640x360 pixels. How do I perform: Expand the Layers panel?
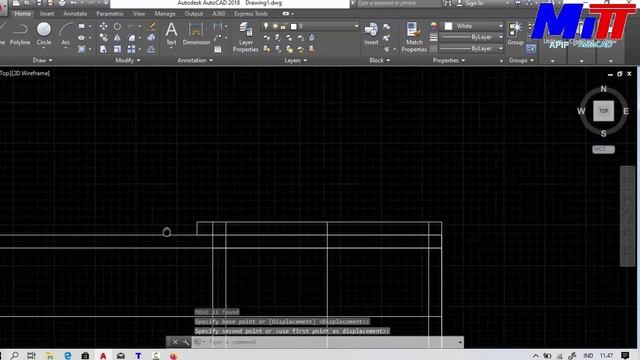pyautogui.click(x=296, y=60)
